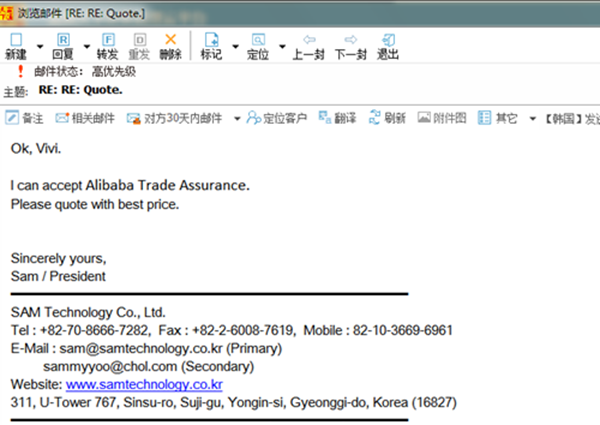This screenshot has width=600, height=425.
Task: Click the 标记 (Mark) icon
Action: (211, 47)
